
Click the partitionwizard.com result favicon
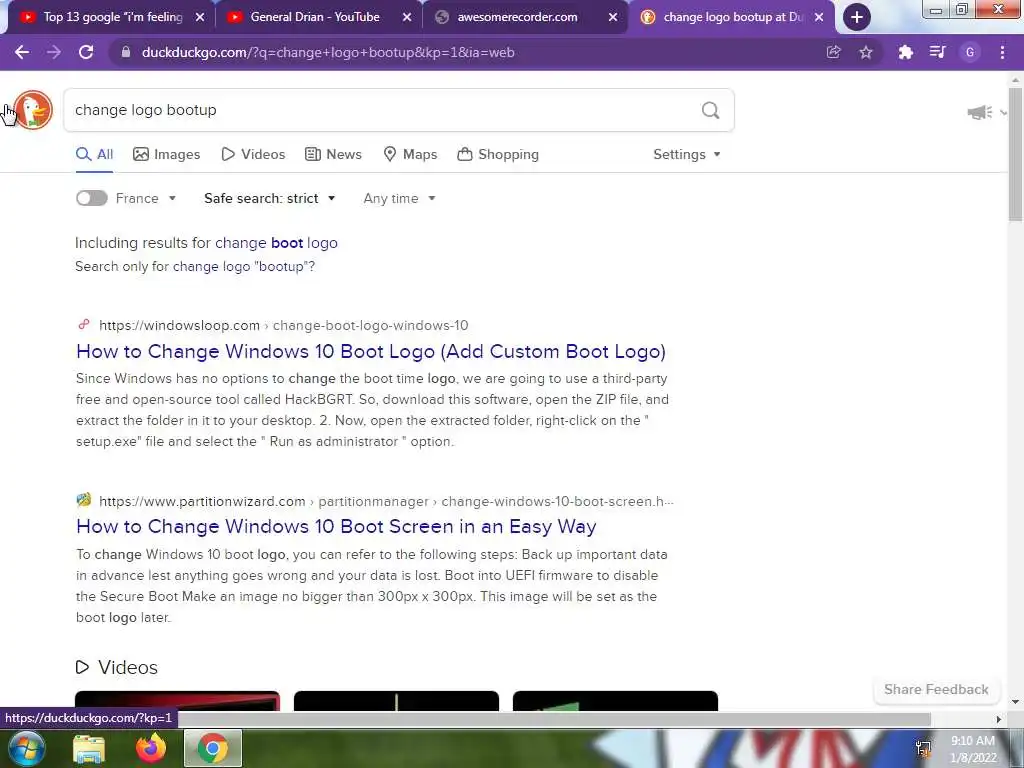pos(84,500)
